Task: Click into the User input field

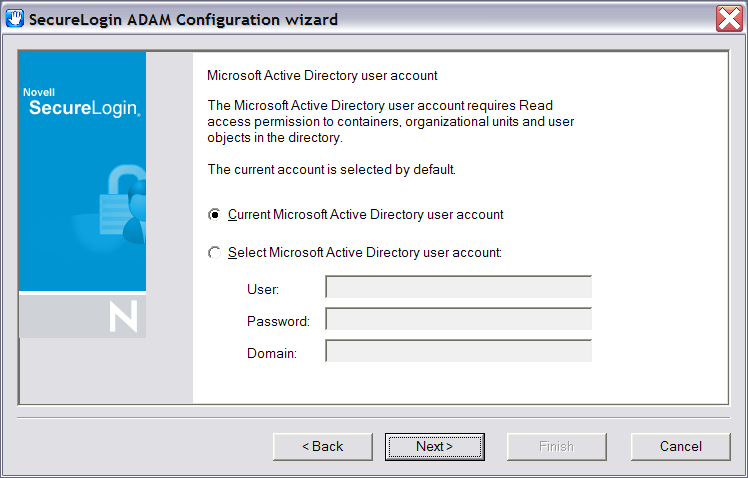Action: [x=458, y=288]
